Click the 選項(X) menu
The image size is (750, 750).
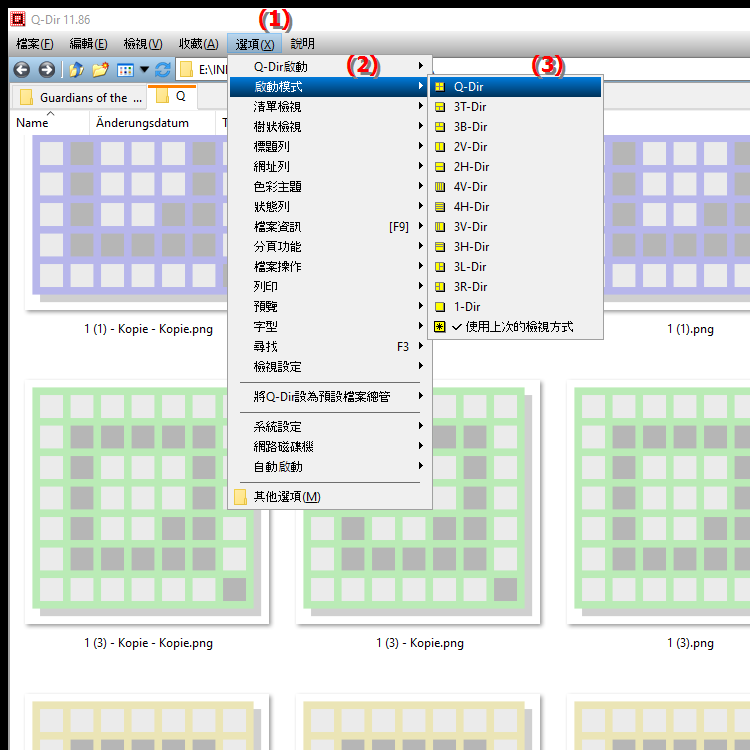(254, 44)
